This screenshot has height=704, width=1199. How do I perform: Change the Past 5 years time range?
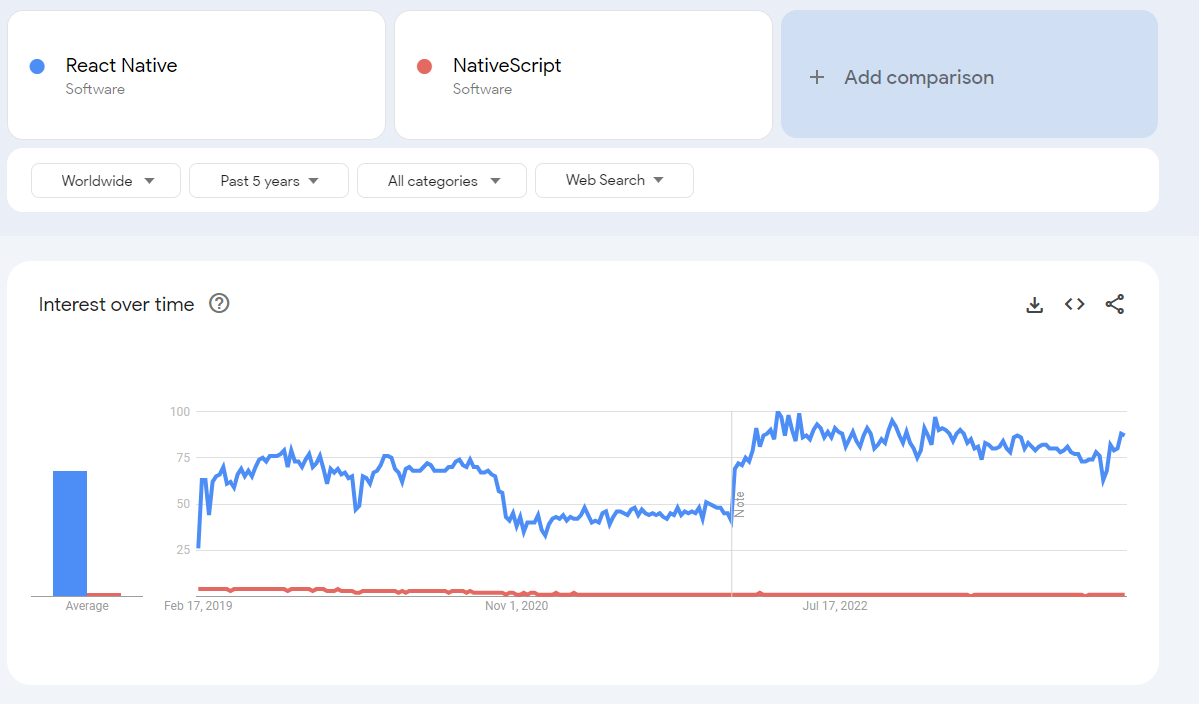tap(268, 180)
